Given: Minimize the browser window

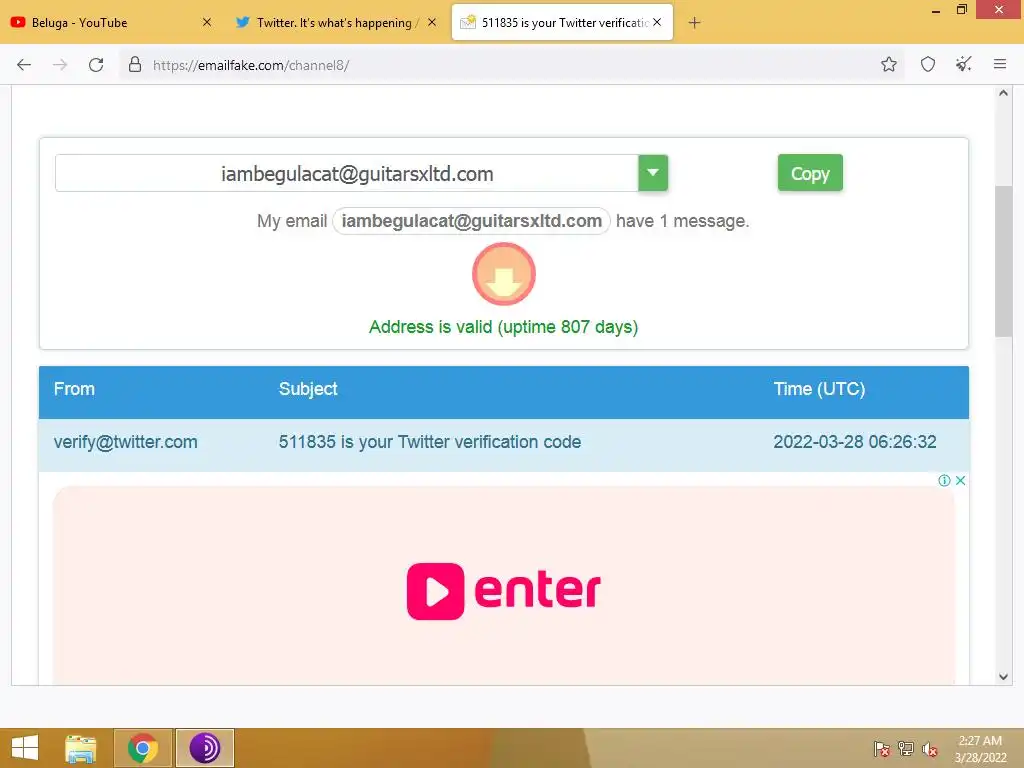Looking at the screenshot, I should tap(936, 10).
